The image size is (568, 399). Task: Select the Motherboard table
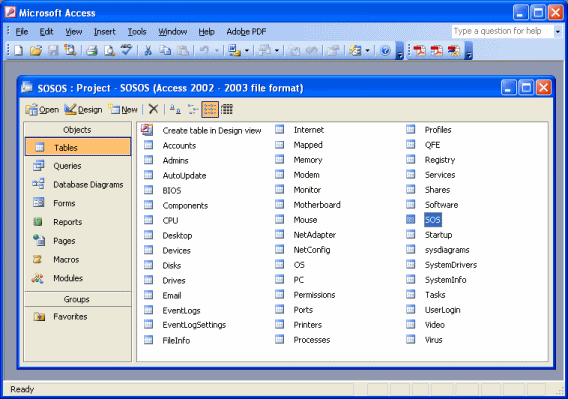317,205
